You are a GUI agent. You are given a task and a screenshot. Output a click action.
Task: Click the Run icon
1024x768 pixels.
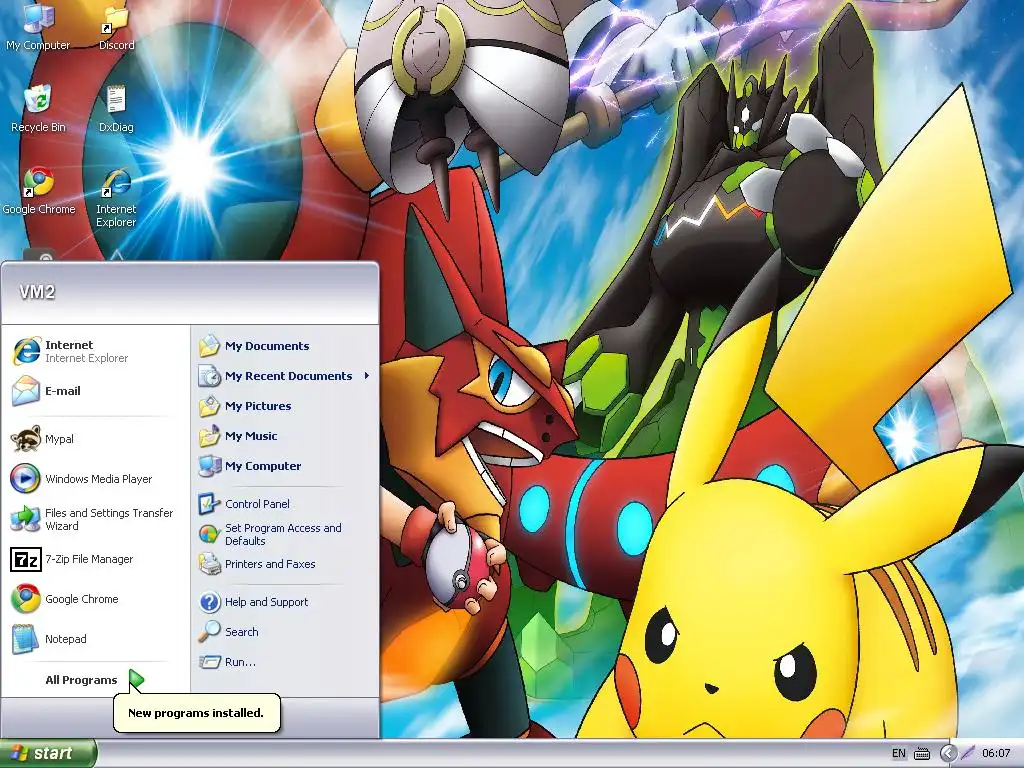pos(209,662)
